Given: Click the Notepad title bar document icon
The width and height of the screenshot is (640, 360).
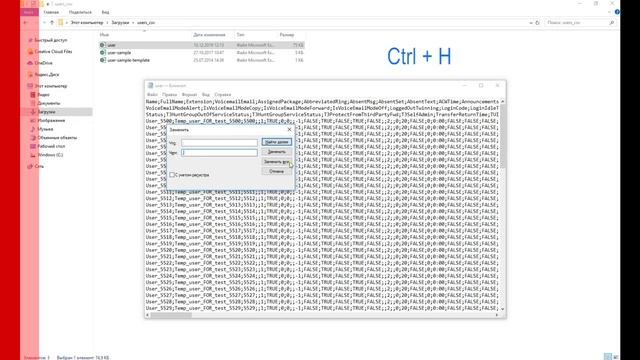Looking at the screenshot, I should pyautogui.click(x=150, y=86).
